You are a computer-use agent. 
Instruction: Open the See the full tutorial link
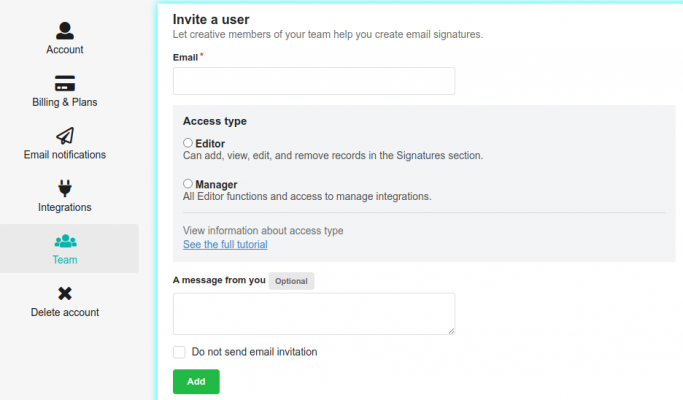tap(225, 245)
